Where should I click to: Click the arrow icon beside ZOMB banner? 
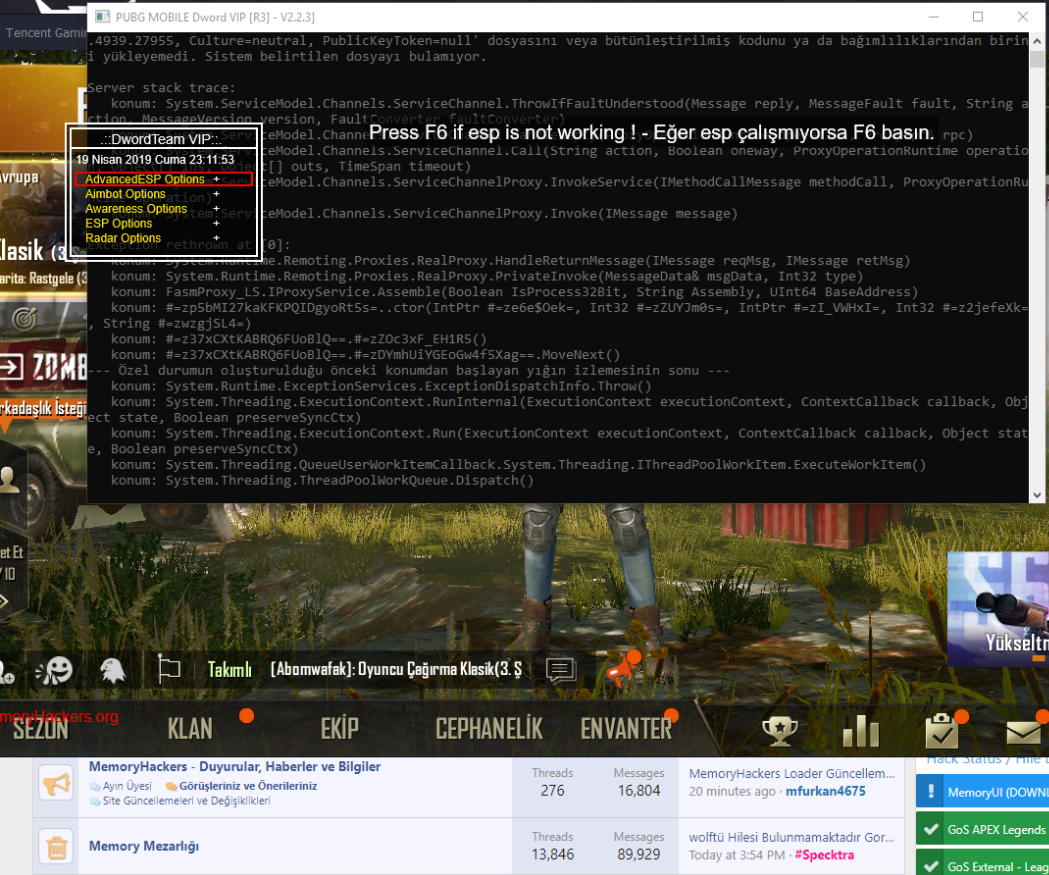11,367
